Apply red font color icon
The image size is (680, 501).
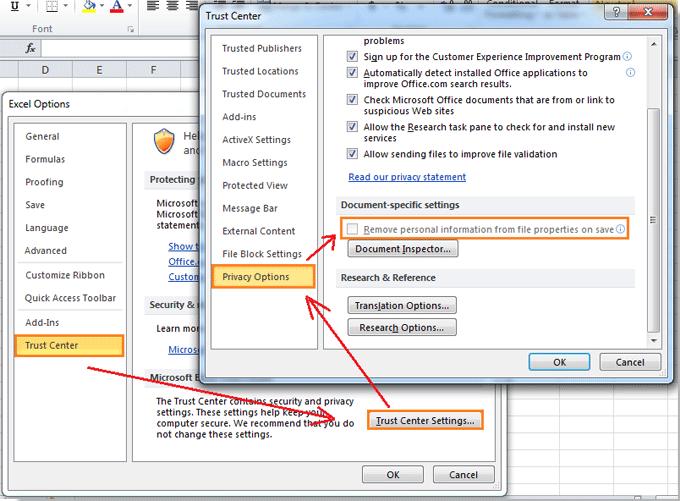tap(117, 6)
